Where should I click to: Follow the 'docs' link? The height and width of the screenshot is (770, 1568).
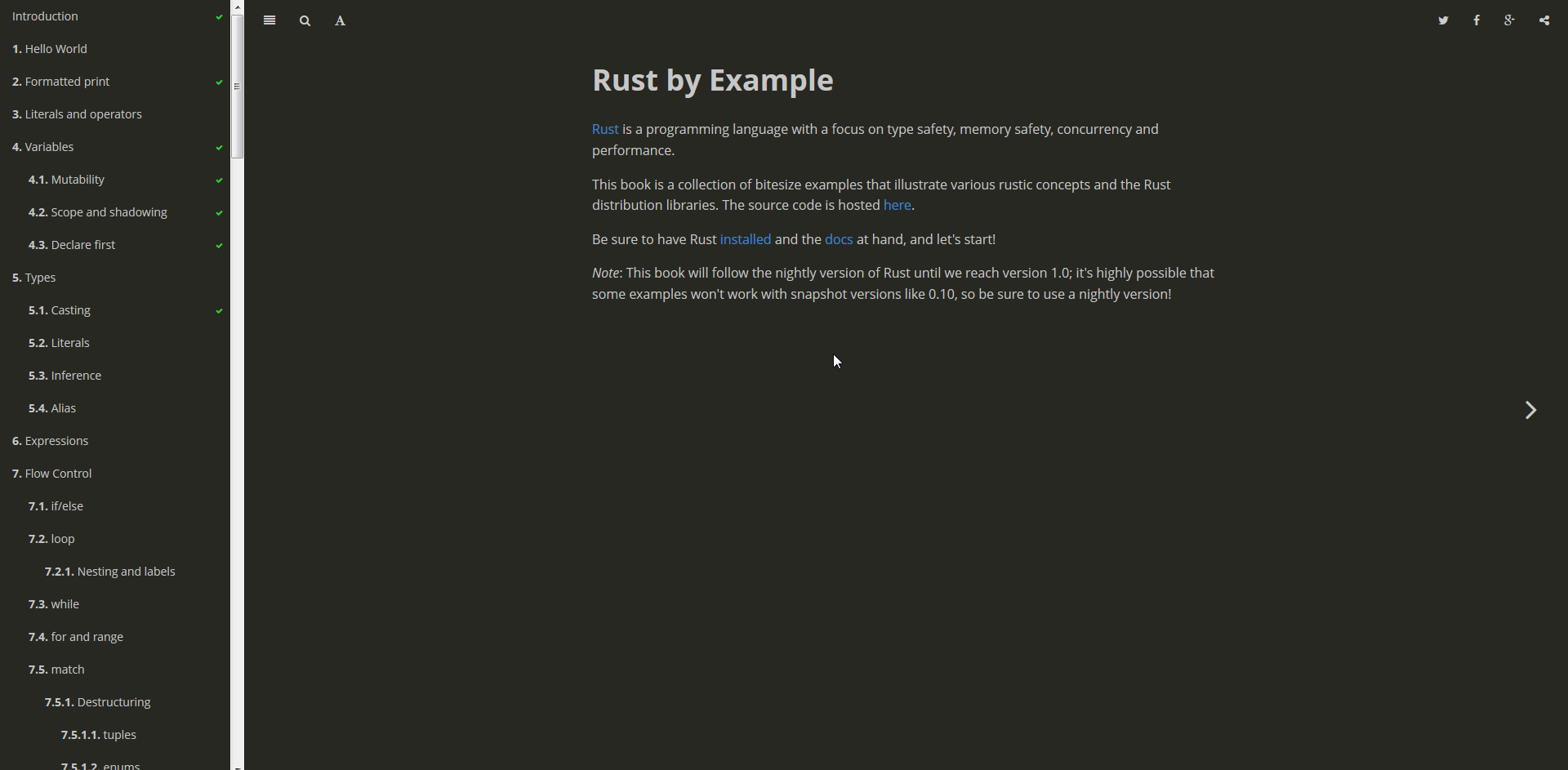click(839, 239)
